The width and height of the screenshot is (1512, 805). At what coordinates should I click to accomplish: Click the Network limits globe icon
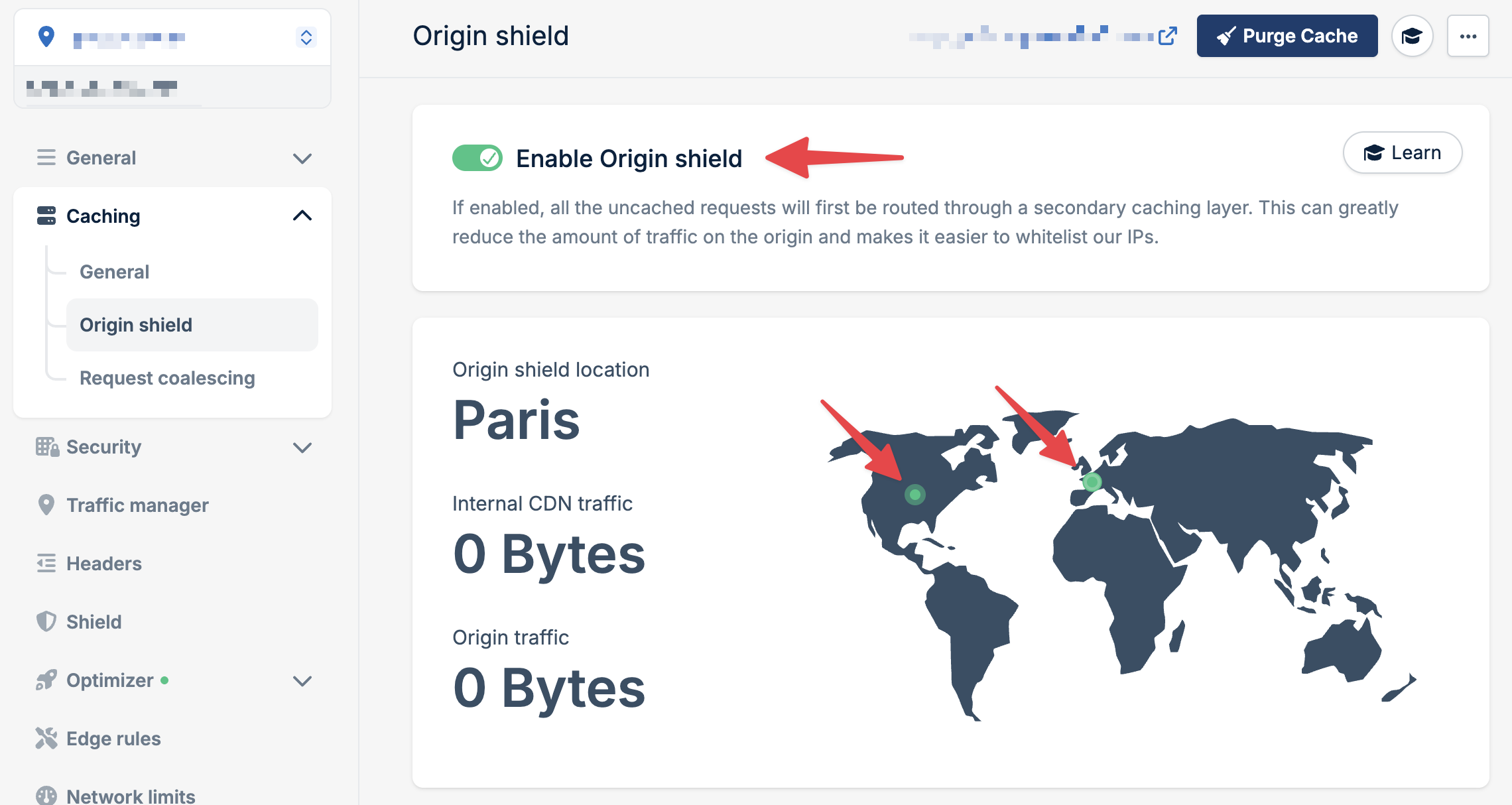point(45,795)
